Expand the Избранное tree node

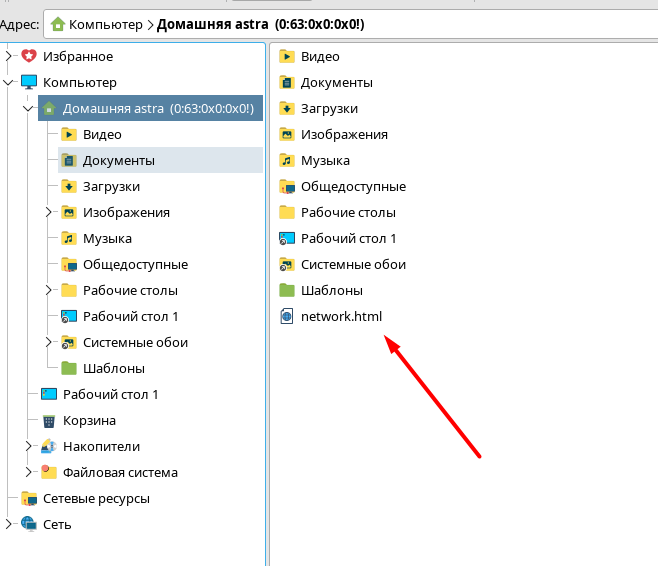click(8, 56)
